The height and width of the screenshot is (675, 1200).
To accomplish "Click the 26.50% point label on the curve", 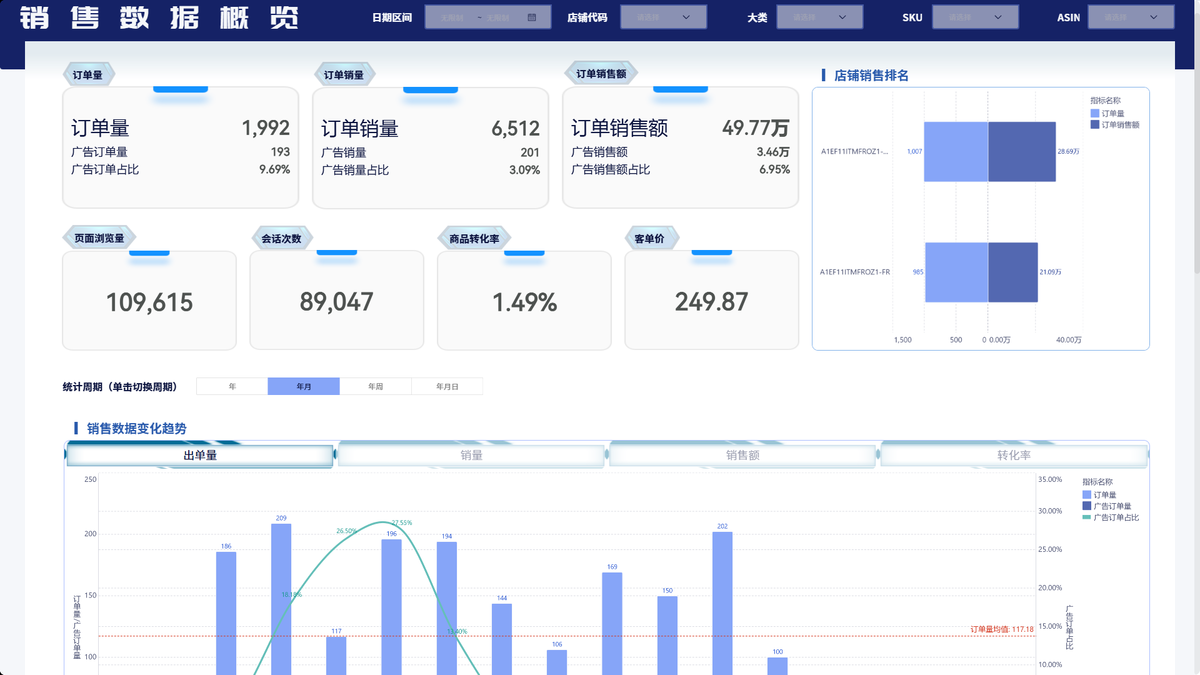I will point(347,531).
